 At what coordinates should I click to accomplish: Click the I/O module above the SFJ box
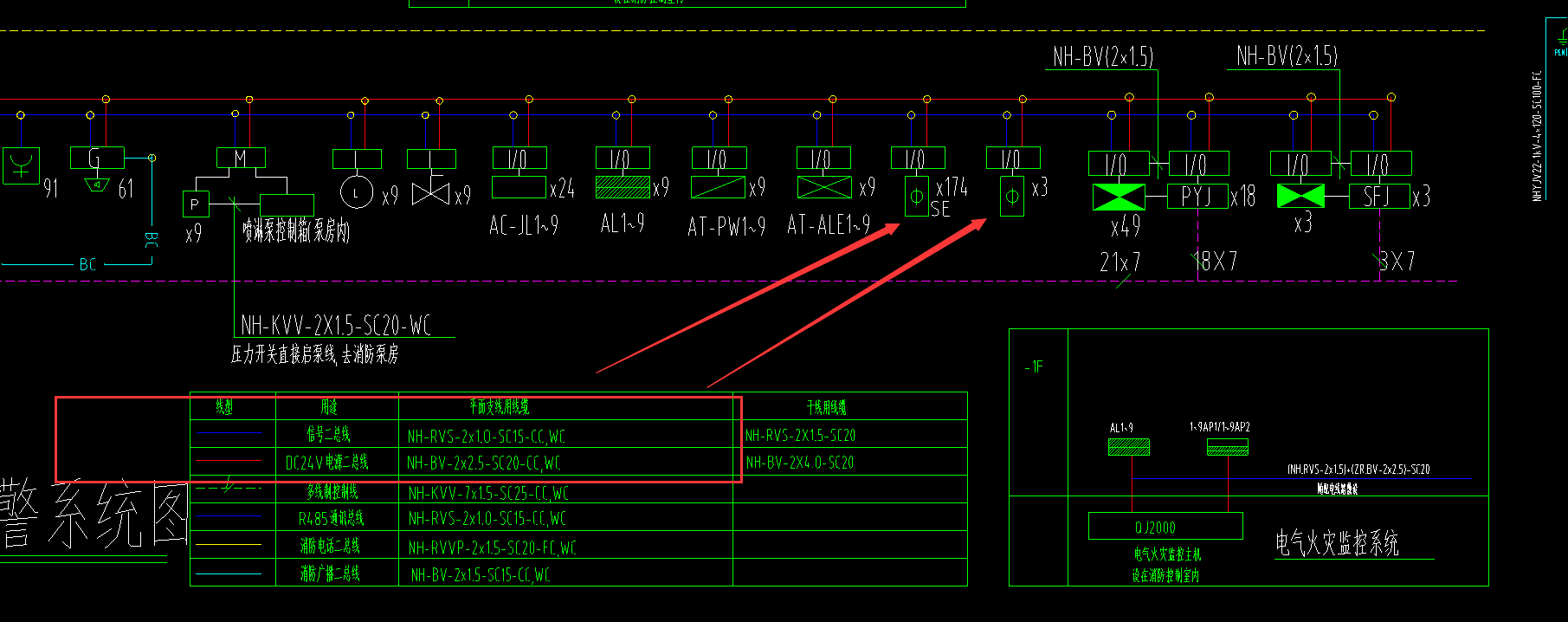pos(1381,164)
